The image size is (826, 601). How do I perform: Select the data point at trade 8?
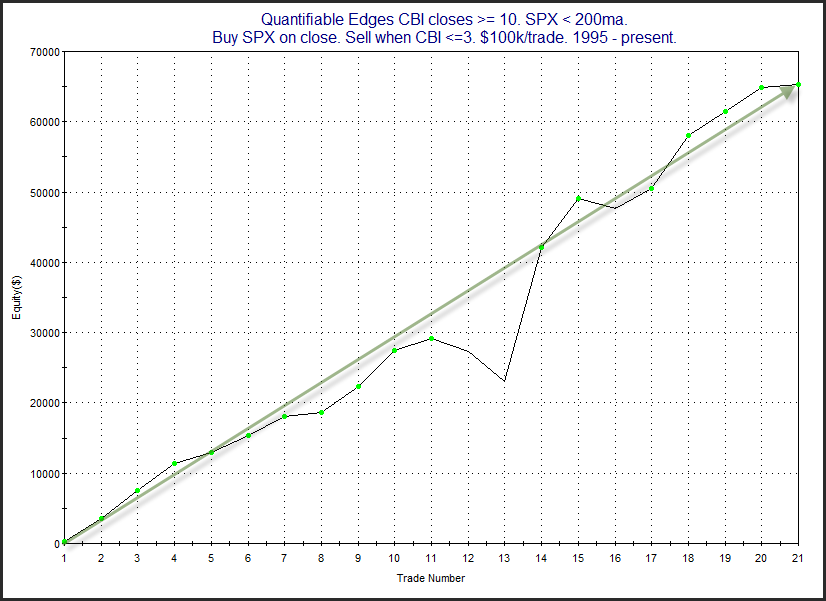(x=321, y=412)
